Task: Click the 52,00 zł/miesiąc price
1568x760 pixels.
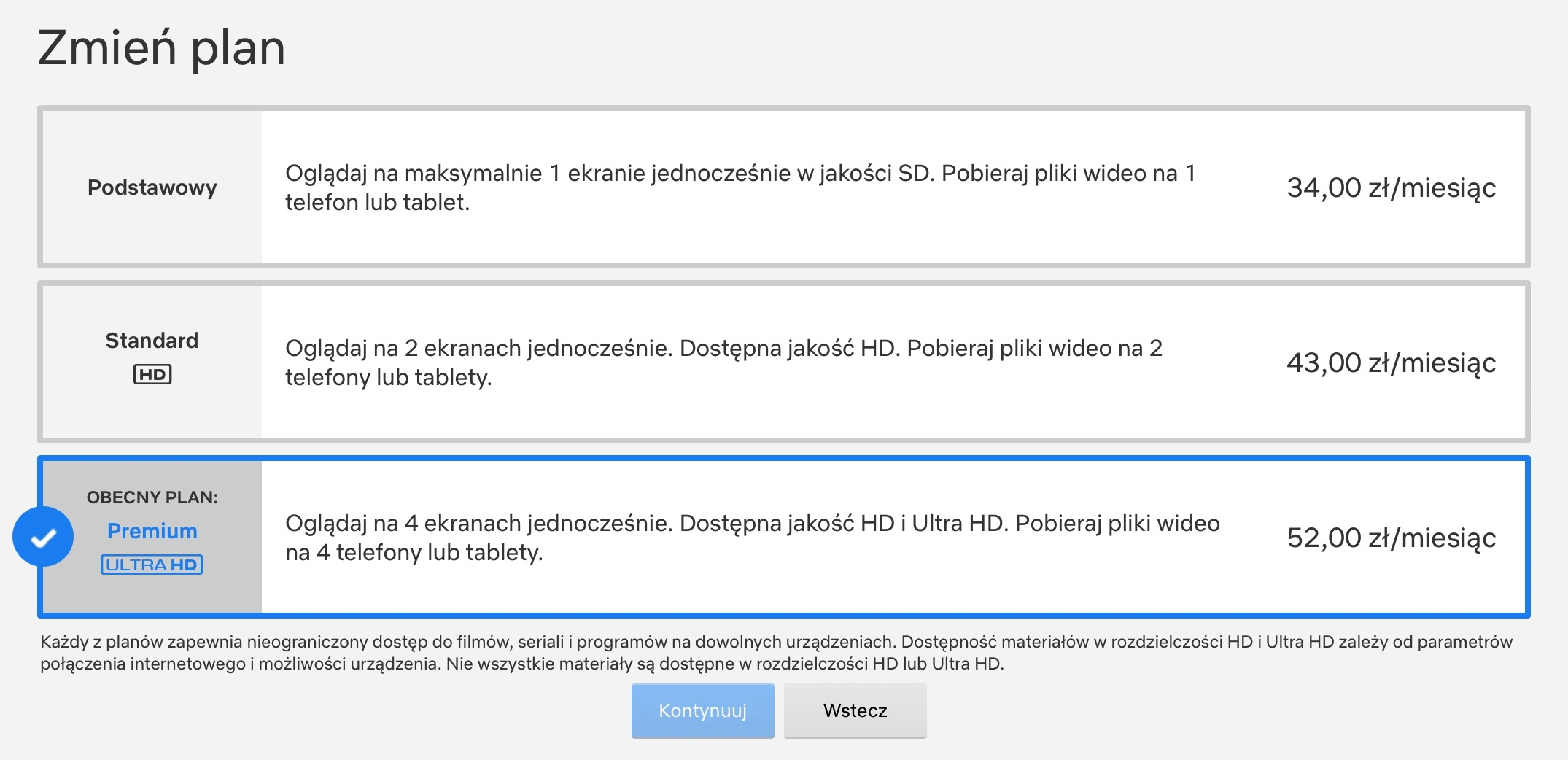Action: [1392, 538]
